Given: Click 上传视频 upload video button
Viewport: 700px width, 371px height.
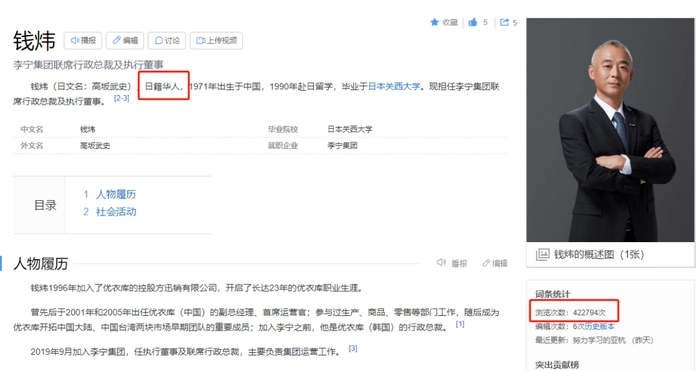Looking at the screenshot, I should pyautogui.click(x=217, y=41).
